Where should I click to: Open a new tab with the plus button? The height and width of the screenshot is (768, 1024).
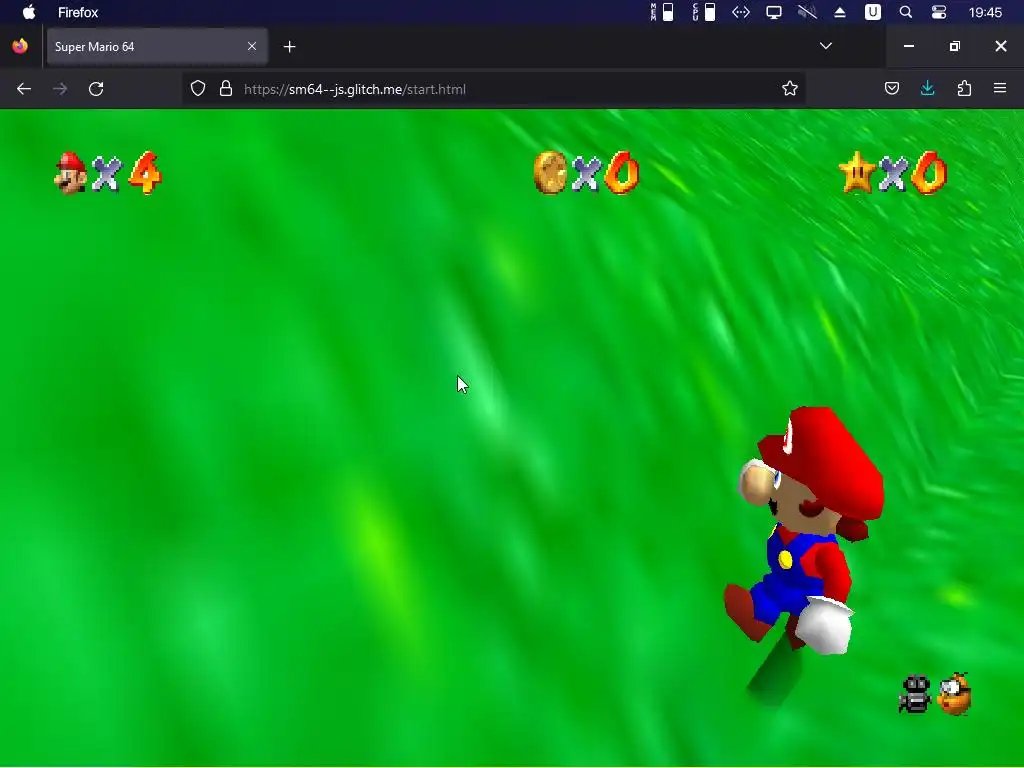(x=290, y=46)
